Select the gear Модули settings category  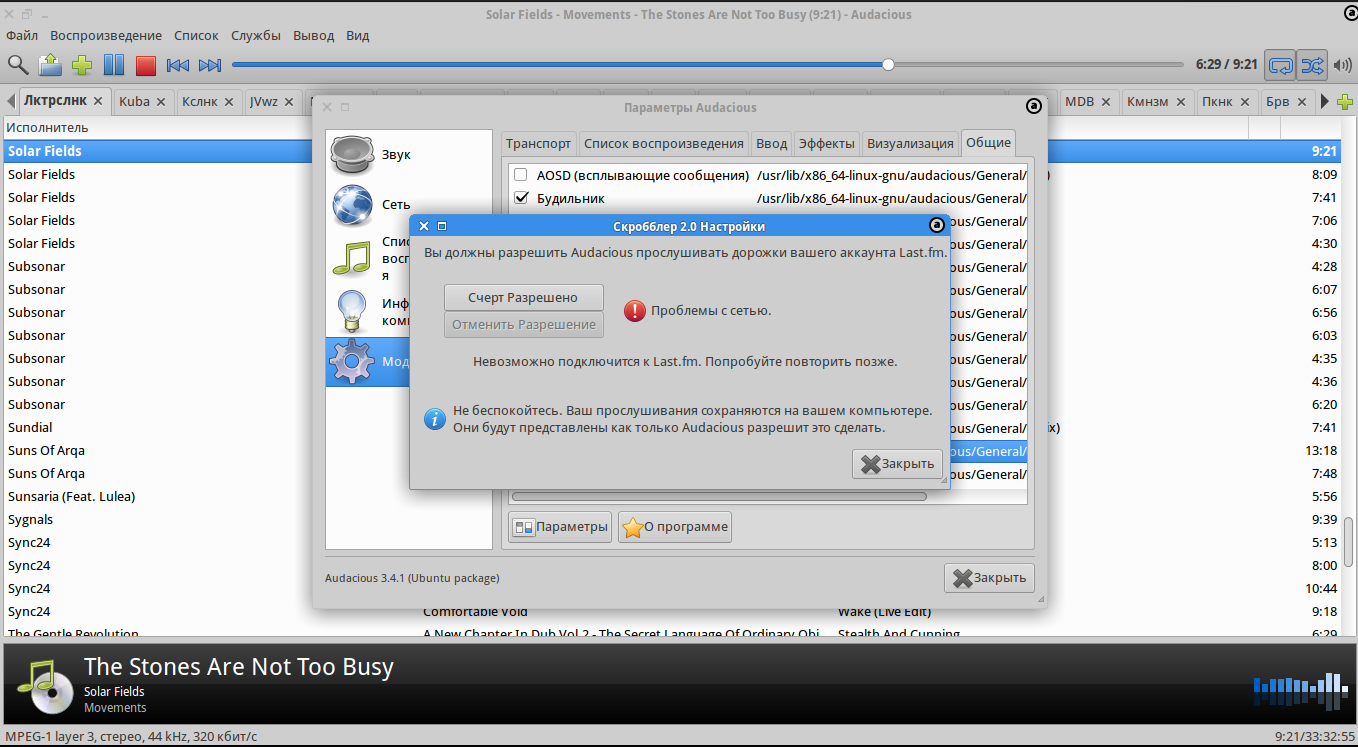coord(368,361)
